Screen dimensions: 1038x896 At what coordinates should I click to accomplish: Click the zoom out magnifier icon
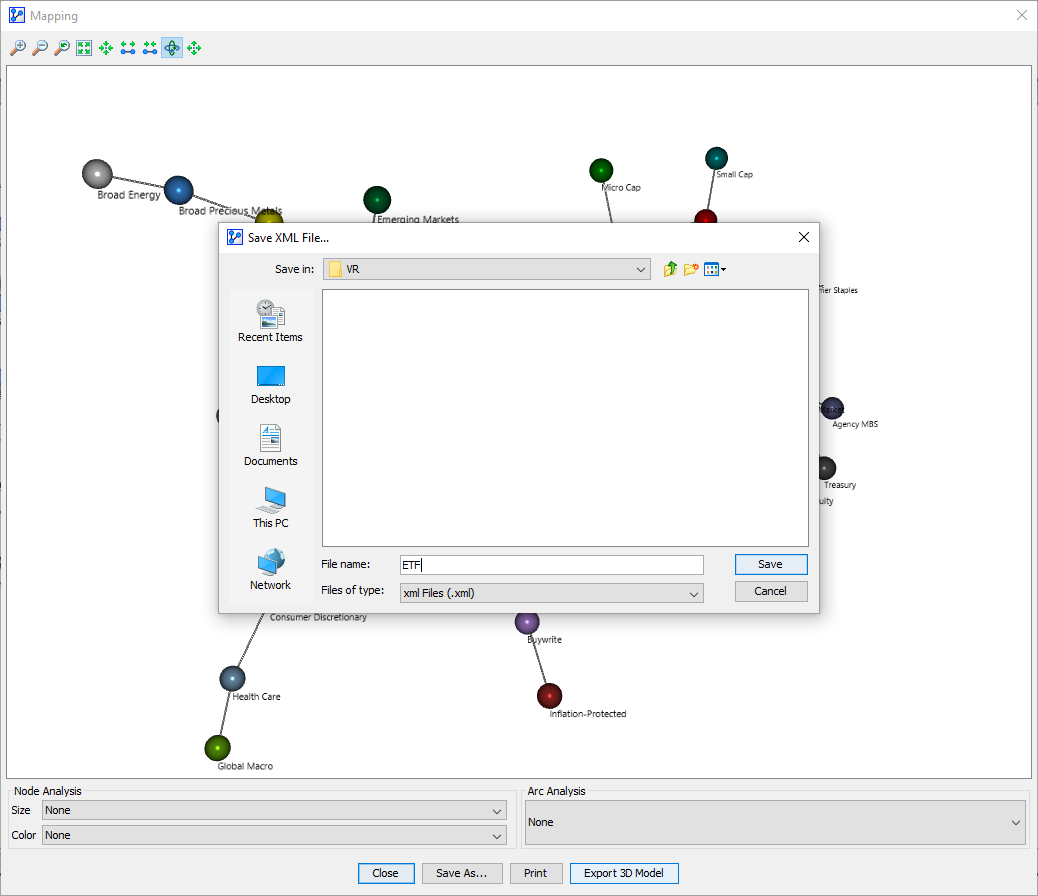point(40,48)
